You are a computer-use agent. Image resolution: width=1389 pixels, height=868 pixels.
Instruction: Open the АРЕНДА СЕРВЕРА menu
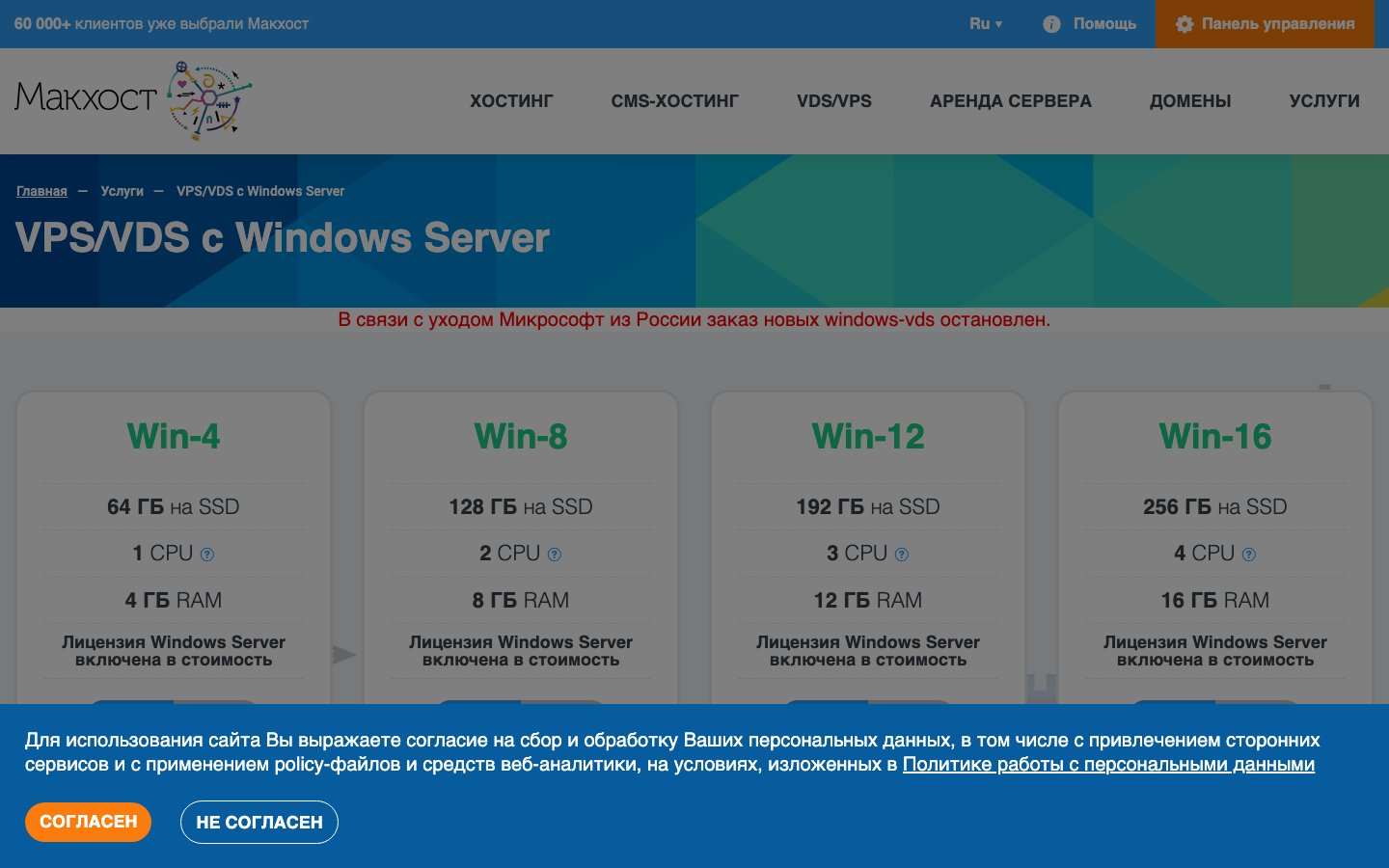(1011, 101)
